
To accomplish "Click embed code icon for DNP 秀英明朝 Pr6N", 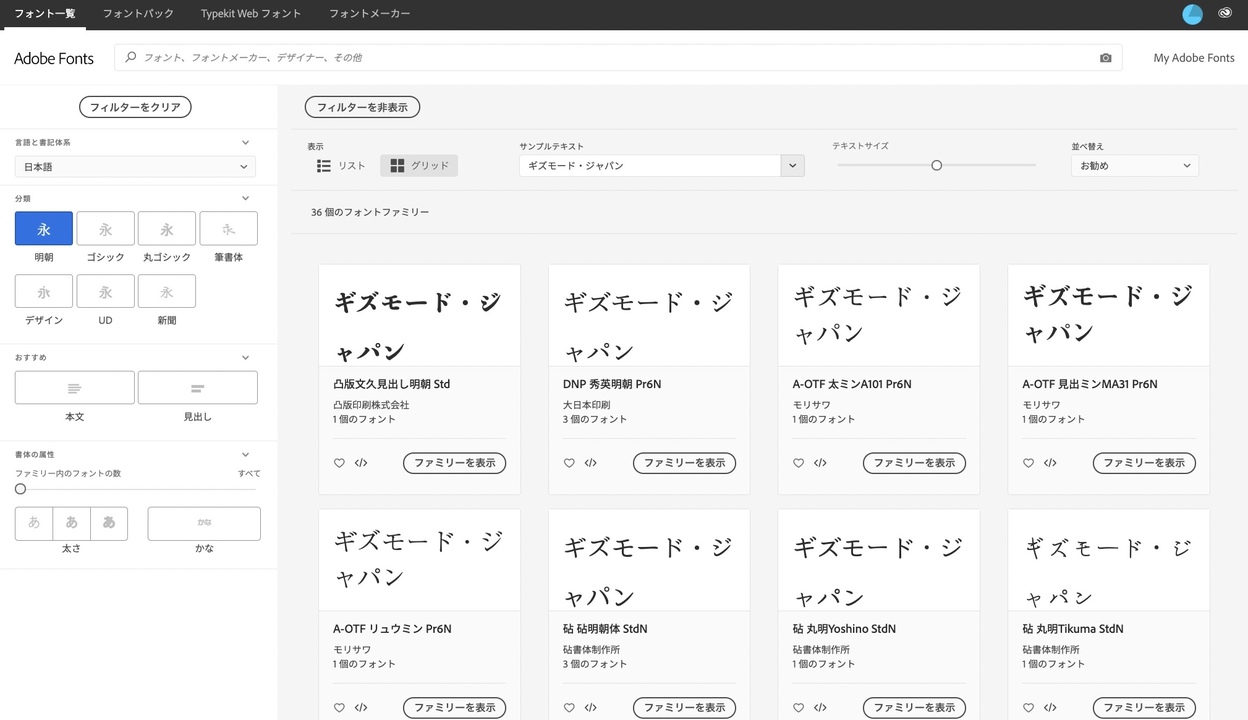I will point(591,463).
